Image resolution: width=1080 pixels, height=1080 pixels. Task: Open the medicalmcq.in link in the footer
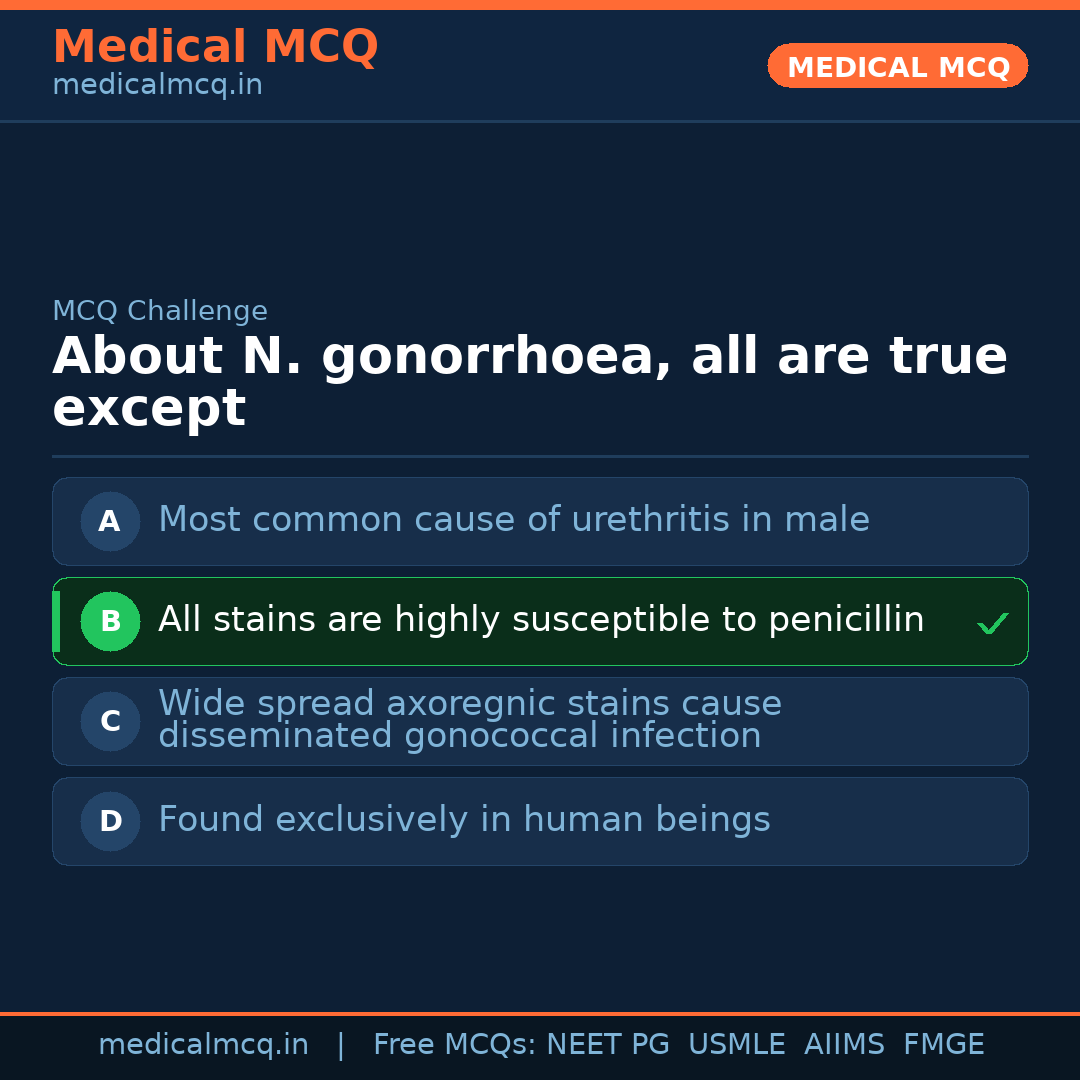(203, 1045)
